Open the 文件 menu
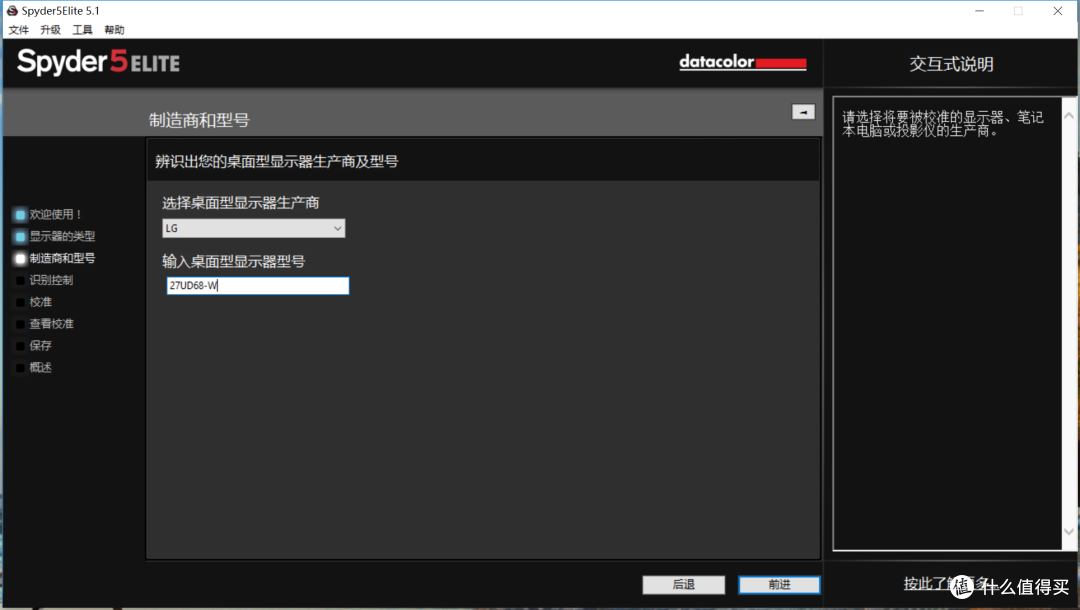Viewport: 1080px width, 610px height. (19, 30)
